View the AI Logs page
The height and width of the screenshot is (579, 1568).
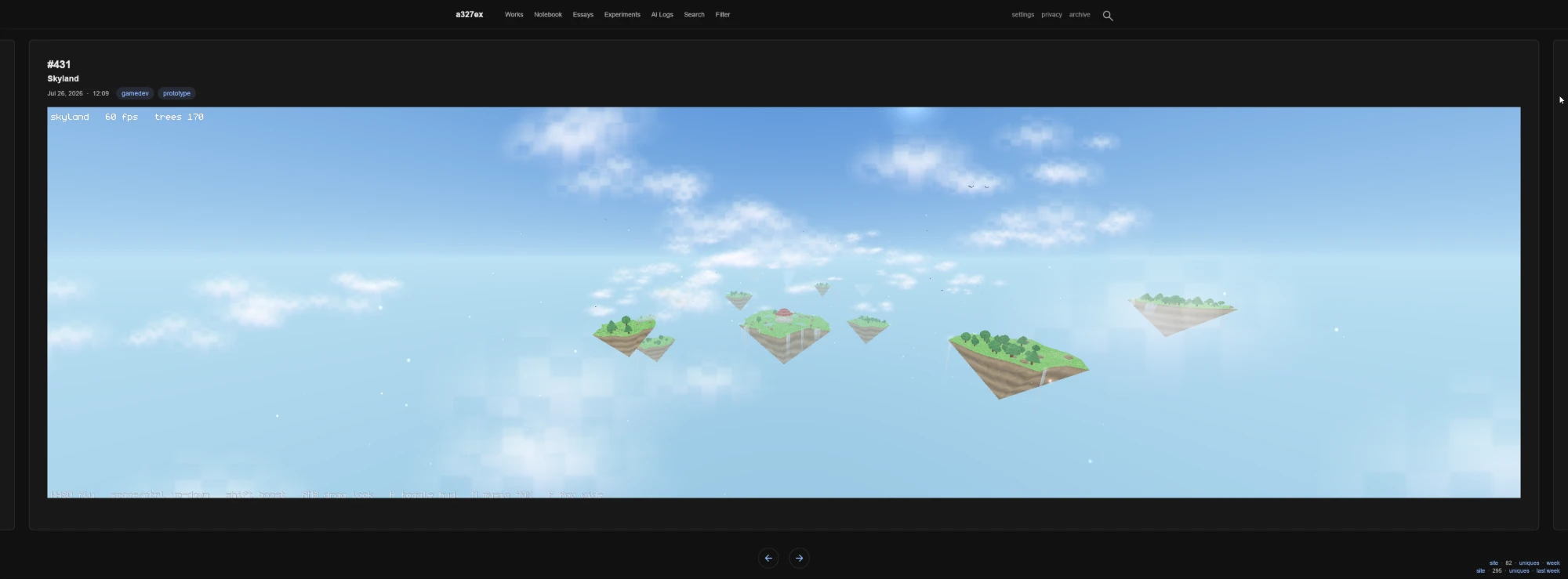[662, 14]
